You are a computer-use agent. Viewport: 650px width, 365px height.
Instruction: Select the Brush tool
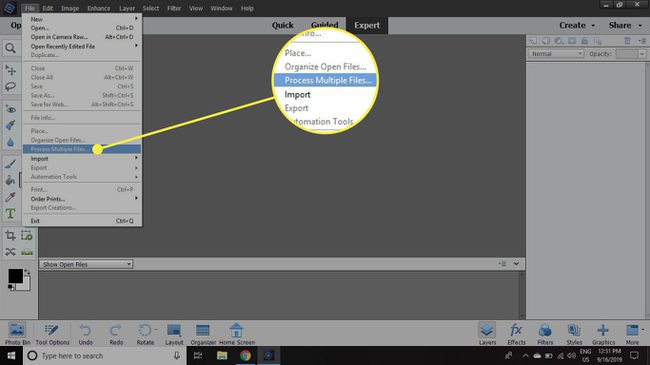[x=10, y=164]
